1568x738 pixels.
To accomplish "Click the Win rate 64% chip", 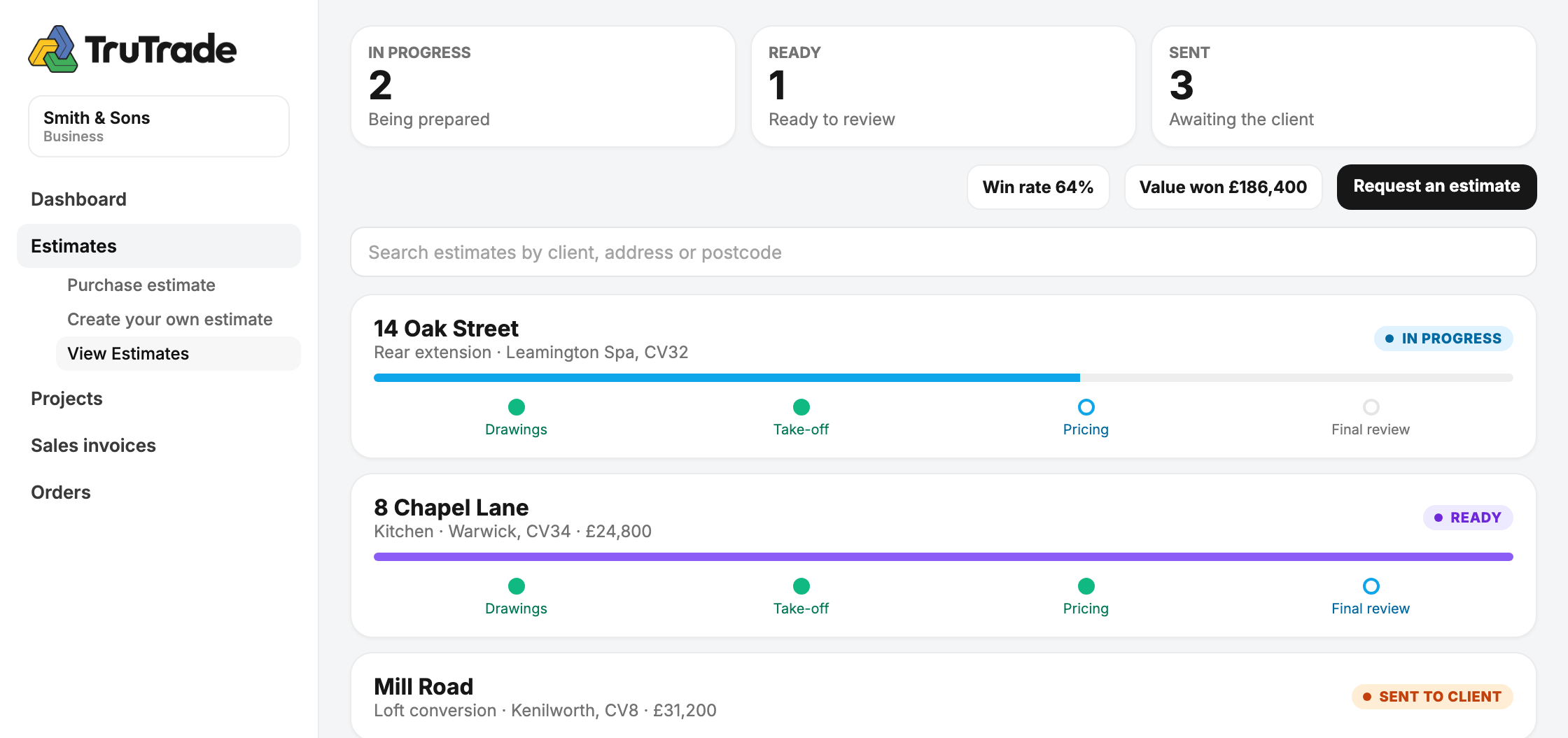I will click(x=1038, y=187).
